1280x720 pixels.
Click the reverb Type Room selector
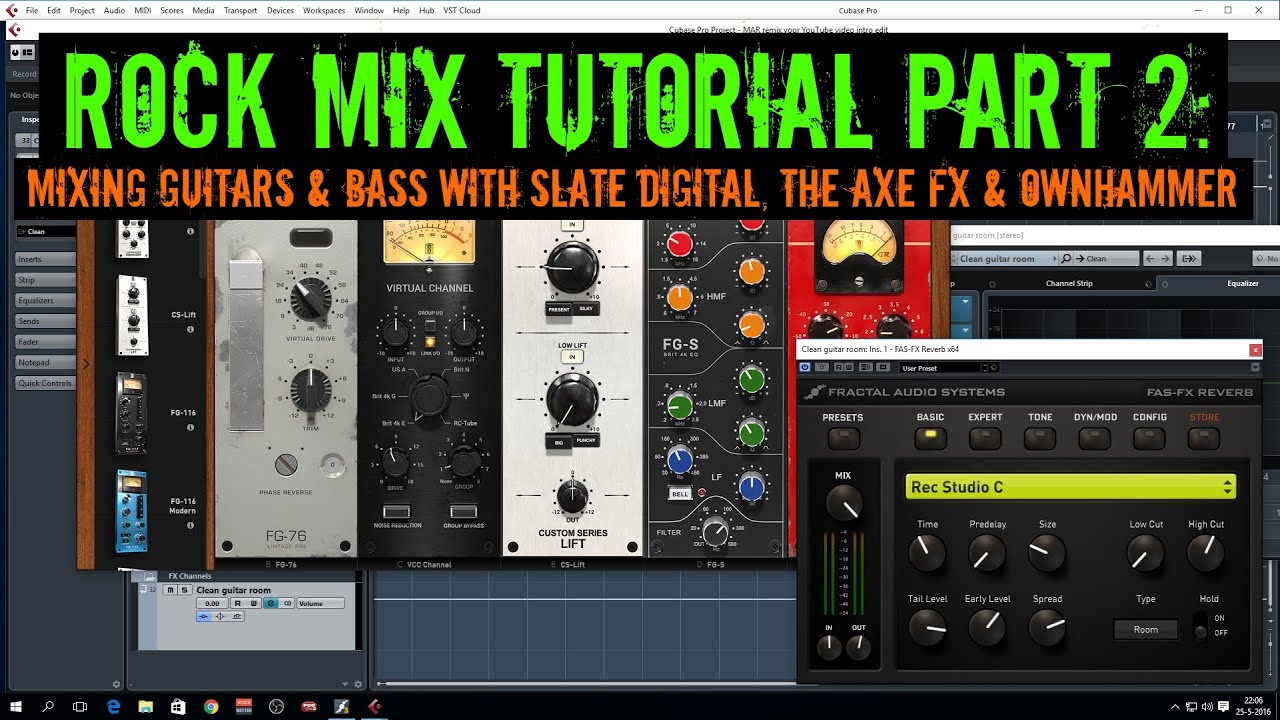click(x=1146, y=629)
